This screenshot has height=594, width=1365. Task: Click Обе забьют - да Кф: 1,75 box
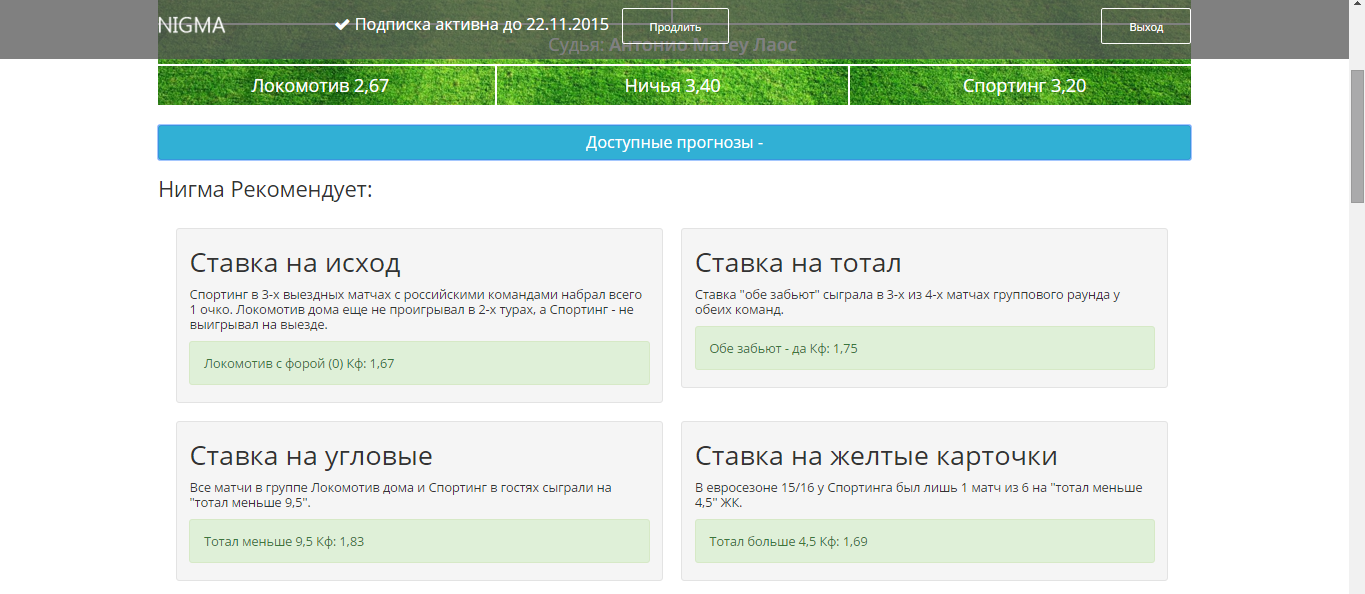924,348
